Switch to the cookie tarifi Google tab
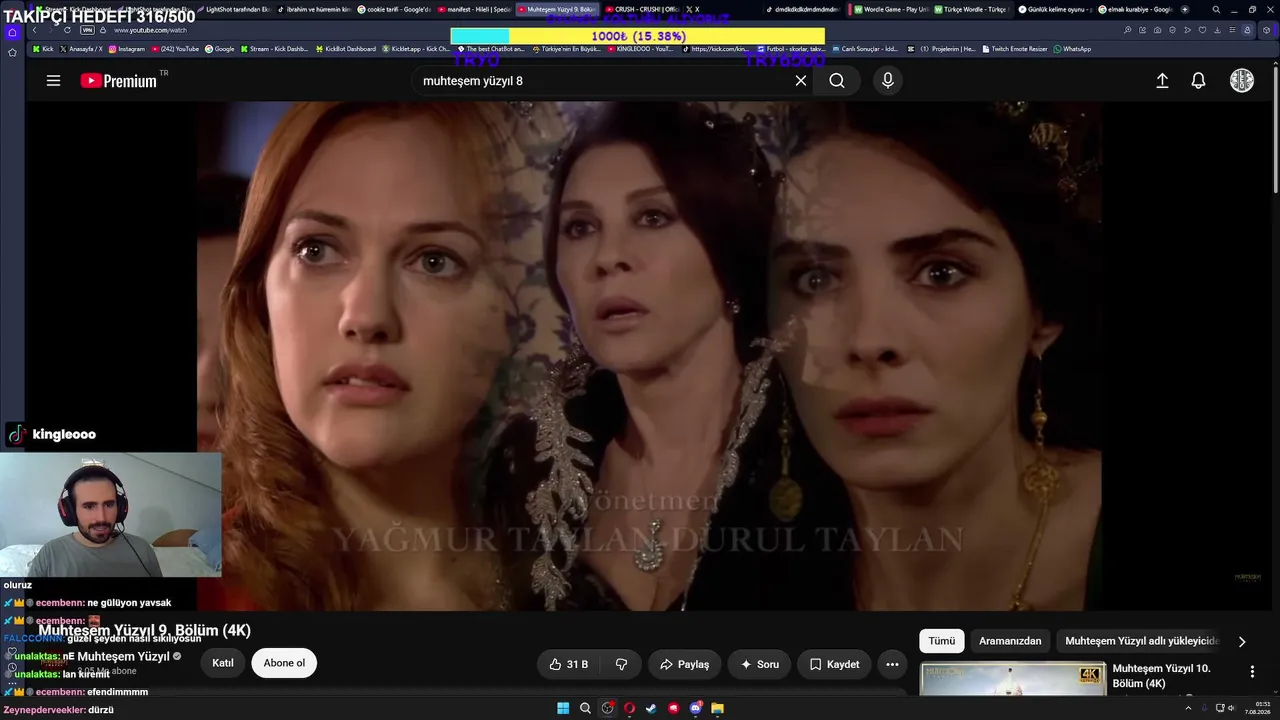Image resolution: width=1280 pixels, height=720 pixels. click(x=394, y=9)
